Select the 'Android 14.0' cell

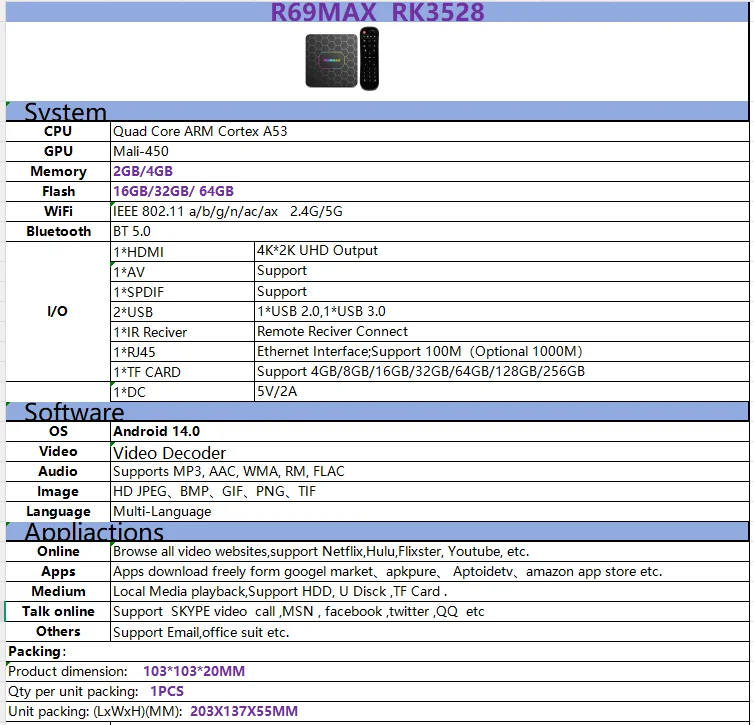coord(430,432)
